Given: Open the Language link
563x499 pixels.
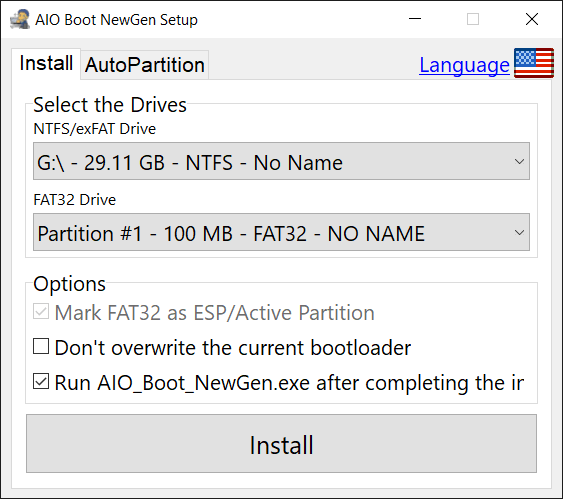Looking at the screenshot, I should tap(464, 65).
